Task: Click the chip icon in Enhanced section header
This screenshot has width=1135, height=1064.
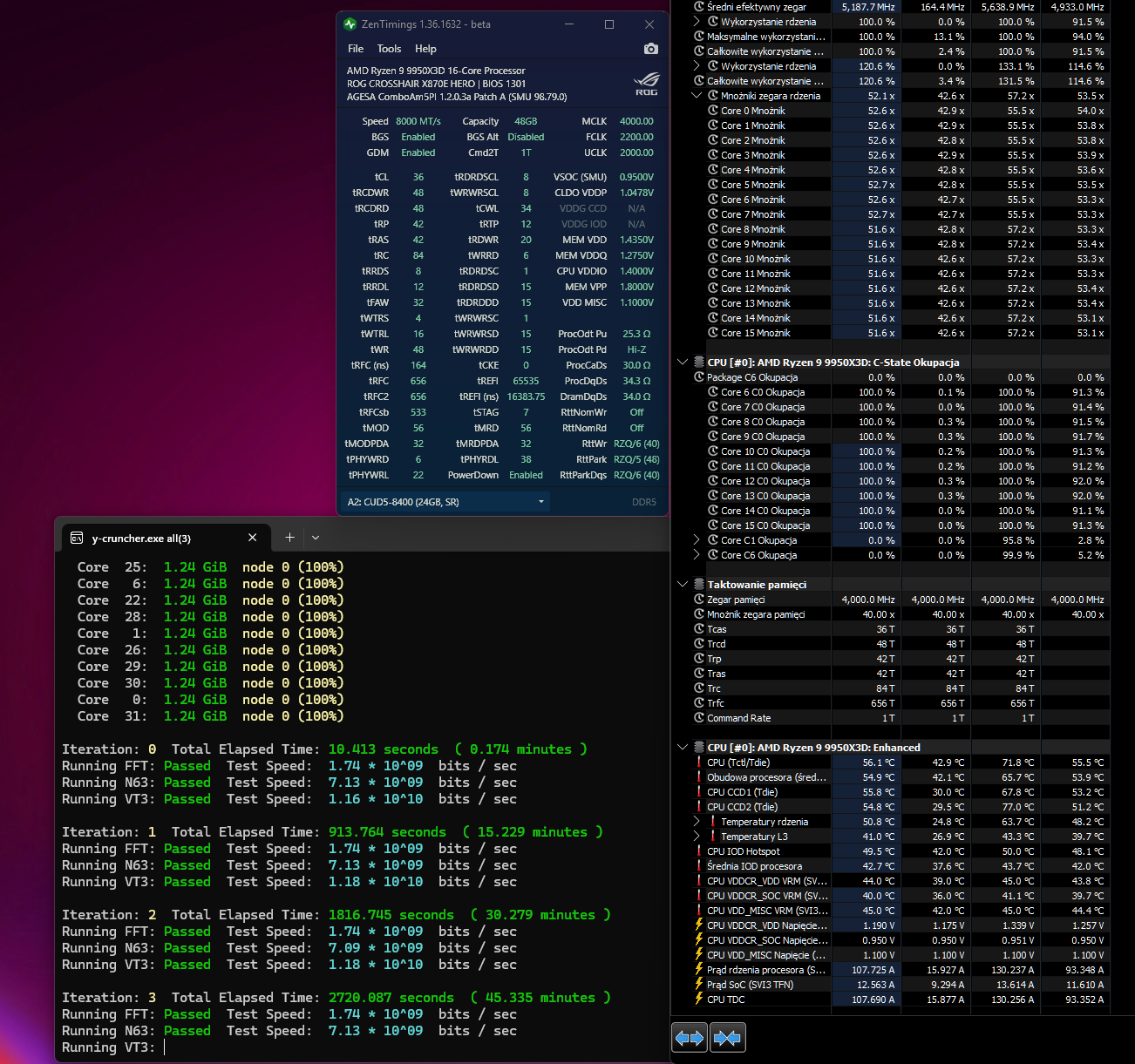Action: 698,748
